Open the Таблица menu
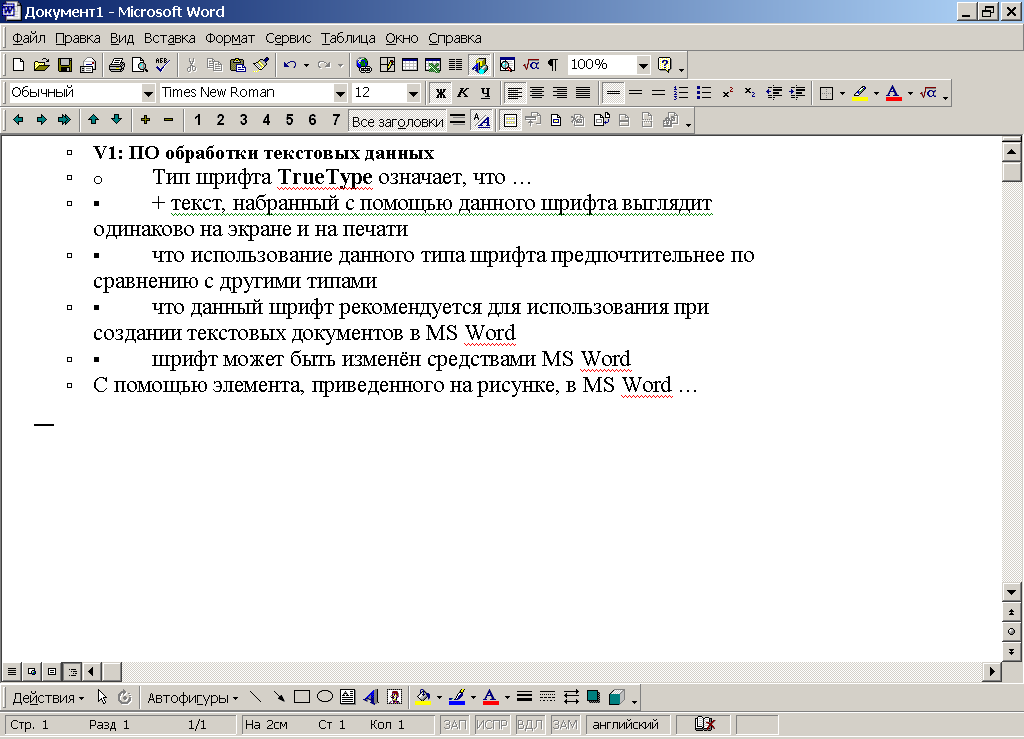Viewport: 1024px width, 739px height. pyautogui.click(x=348, y=39)
